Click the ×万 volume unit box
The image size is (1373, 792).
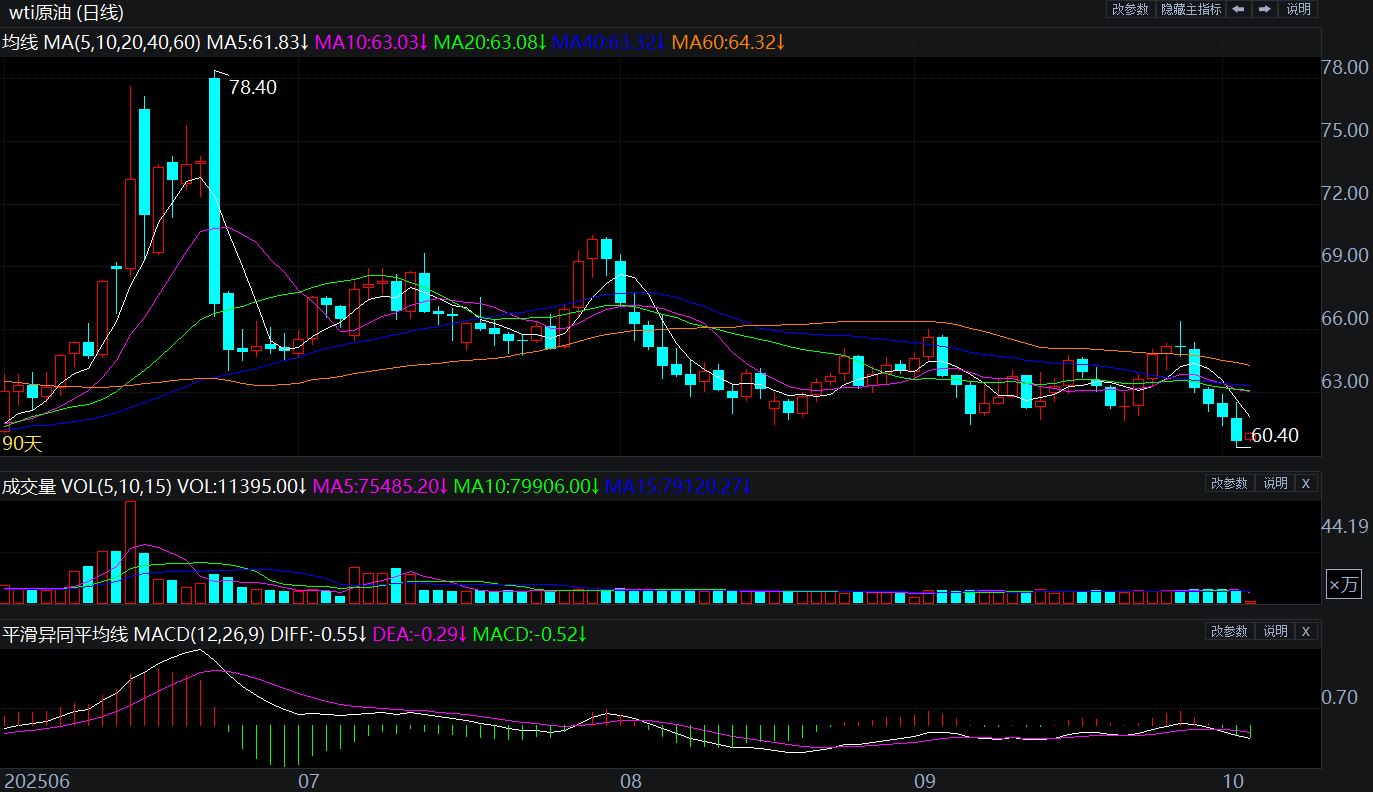tap(1343, 585)
